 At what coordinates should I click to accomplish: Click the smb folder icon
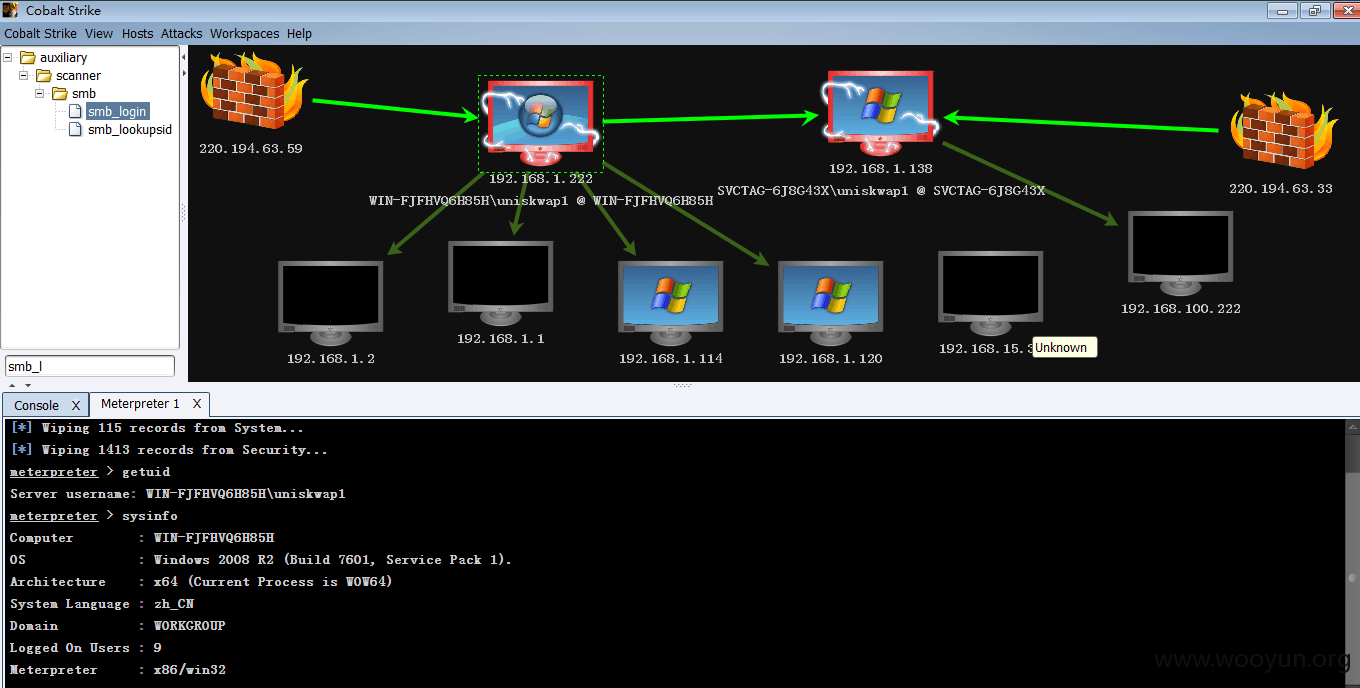60,94
